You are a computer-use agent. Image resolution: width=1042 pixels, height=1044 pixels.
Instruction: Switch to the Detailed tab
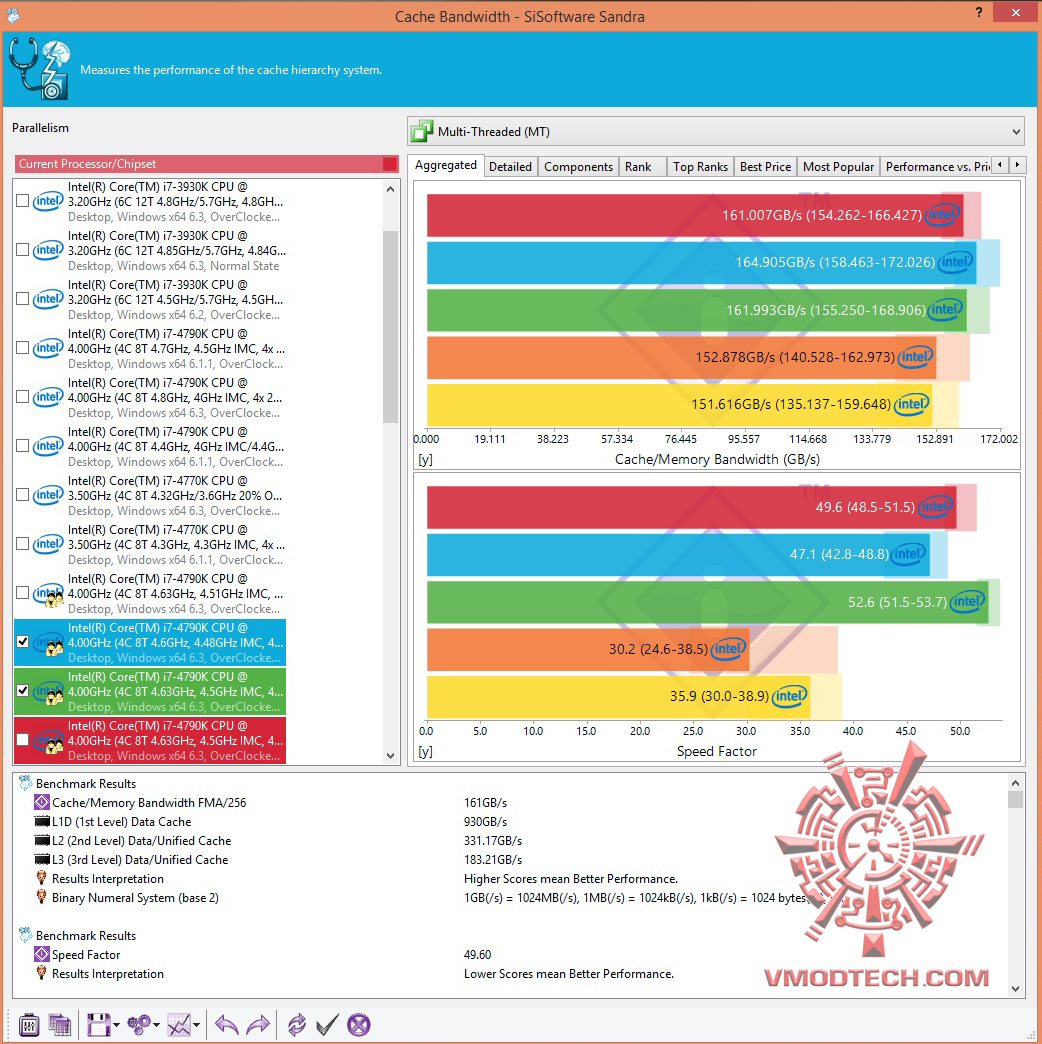pyautogui.click(x=510, y=166)
